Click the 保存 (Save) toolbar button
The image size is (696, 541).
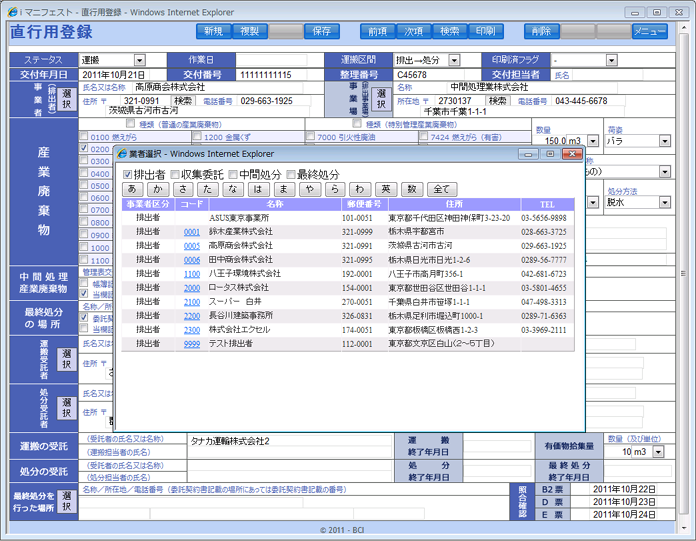[x=322, y=32]
